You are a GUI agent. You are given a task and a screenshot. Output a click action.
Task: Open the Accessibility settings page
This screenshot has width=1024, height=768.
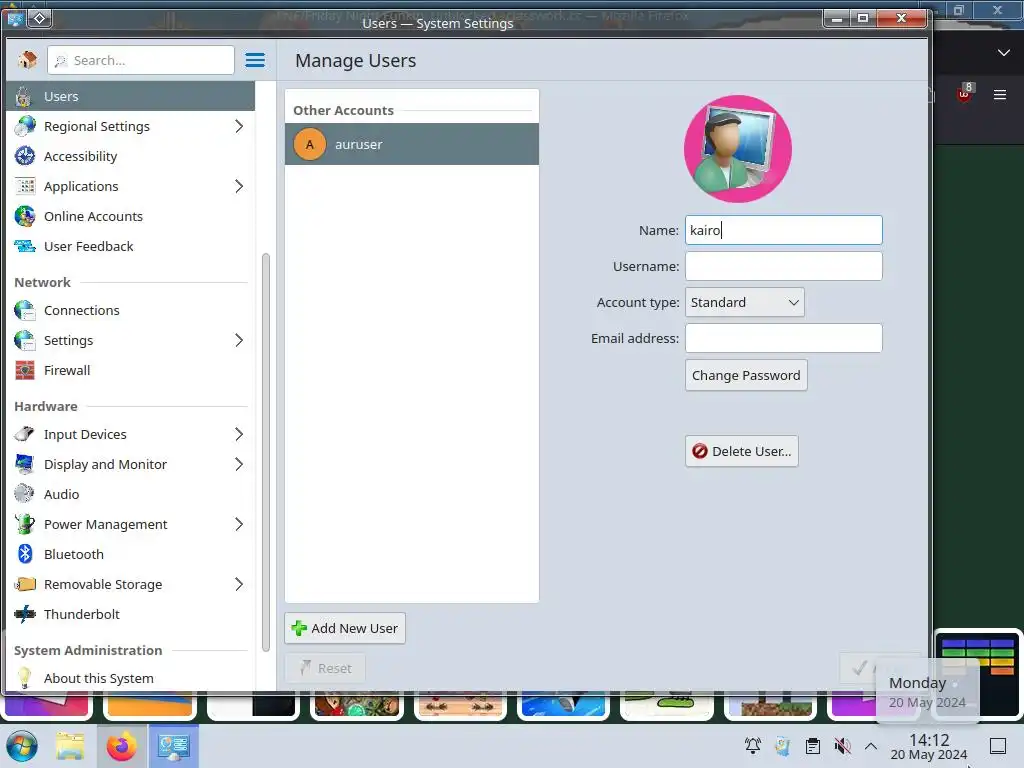(x=131, y=156)
